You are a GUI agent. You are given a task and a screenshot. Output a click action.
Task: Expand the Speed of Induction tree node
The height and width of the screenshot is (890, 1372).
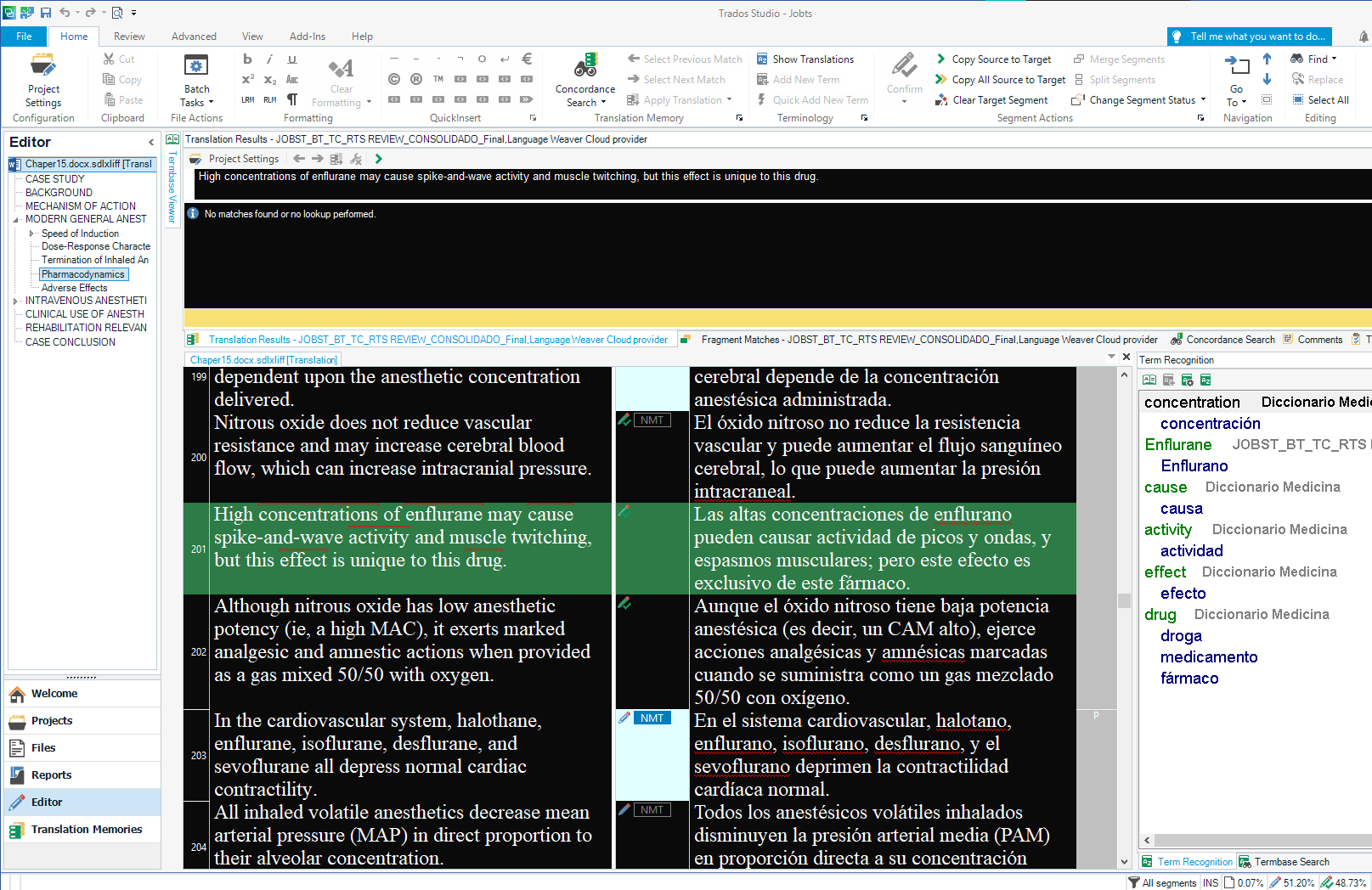(x=31, y=234)
